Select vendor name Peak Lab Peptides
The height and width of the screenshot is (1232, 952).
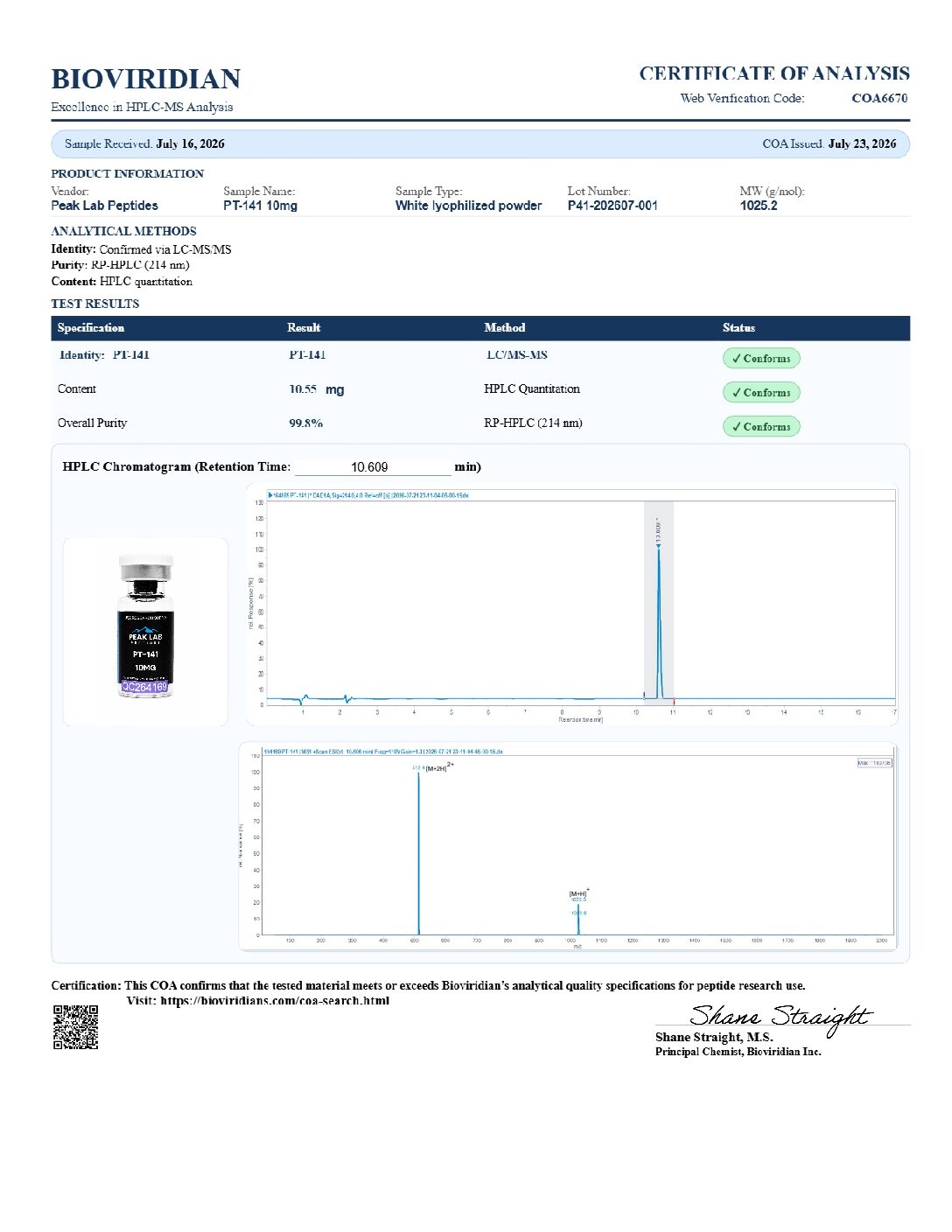point(104,206)
